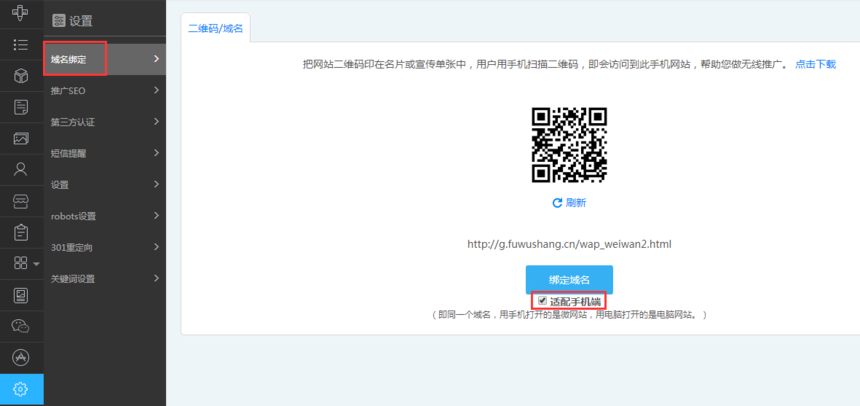Viewport: 860px width, 406px height.
Task: Open the 推广SEO menu item
Action: [105, 91]
